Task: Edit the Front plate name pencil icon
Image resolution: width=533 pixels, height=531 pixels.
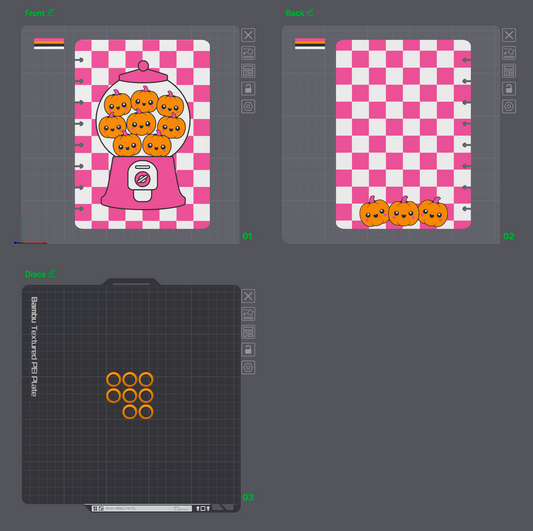Action: [x=51, y=13]
